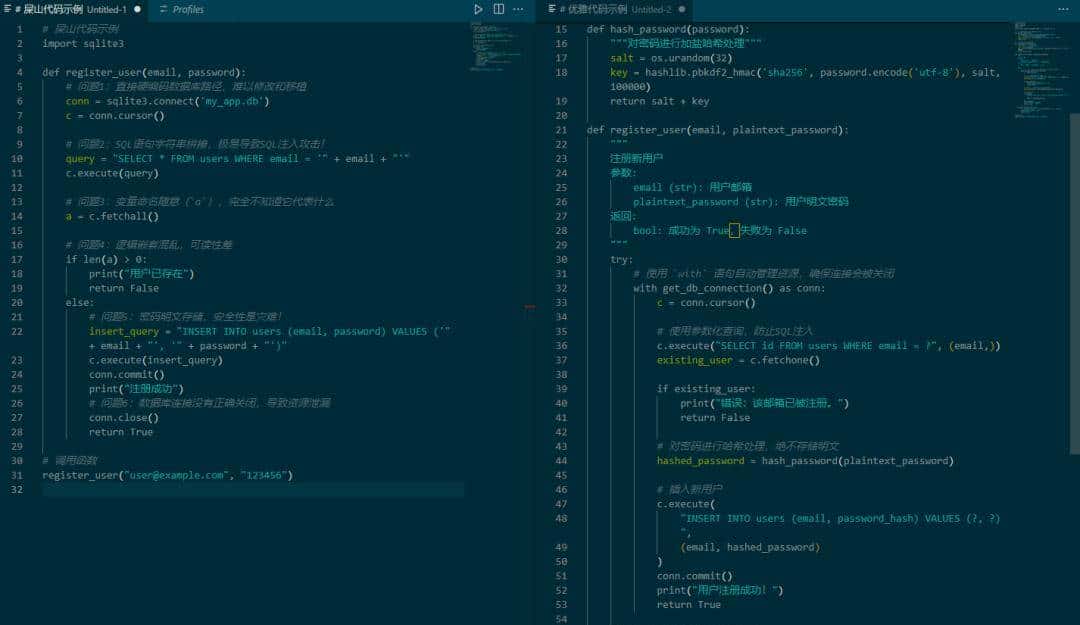Click the unsaved dot on Untitled-2 tab
This screenshot has width=1080, height=625.
682,9
